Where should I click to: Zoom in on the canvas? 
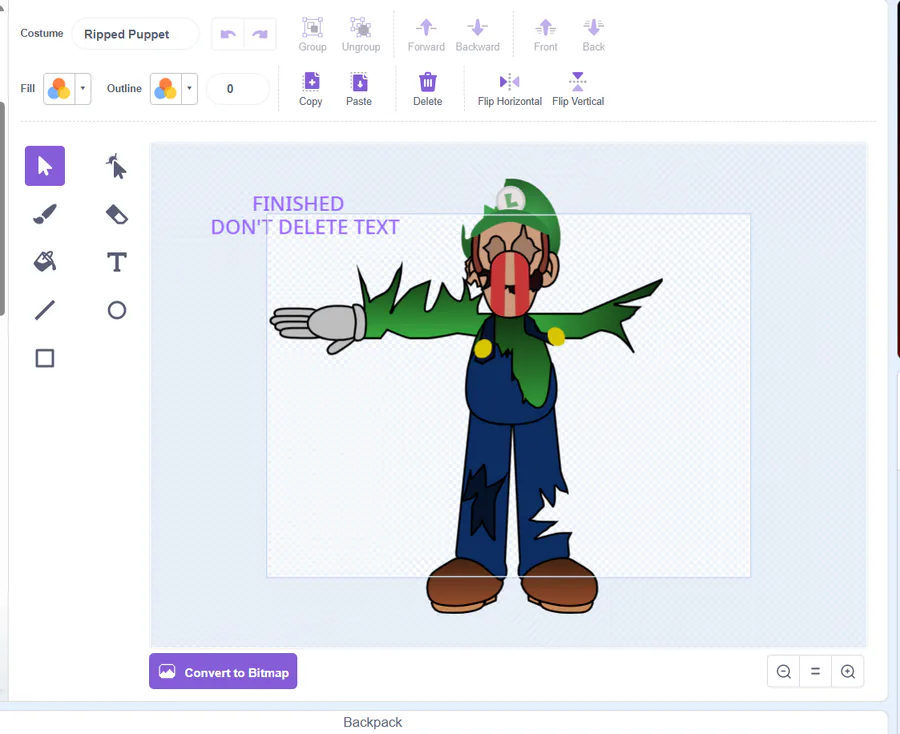pyautogui.click(x=847, y=671)
